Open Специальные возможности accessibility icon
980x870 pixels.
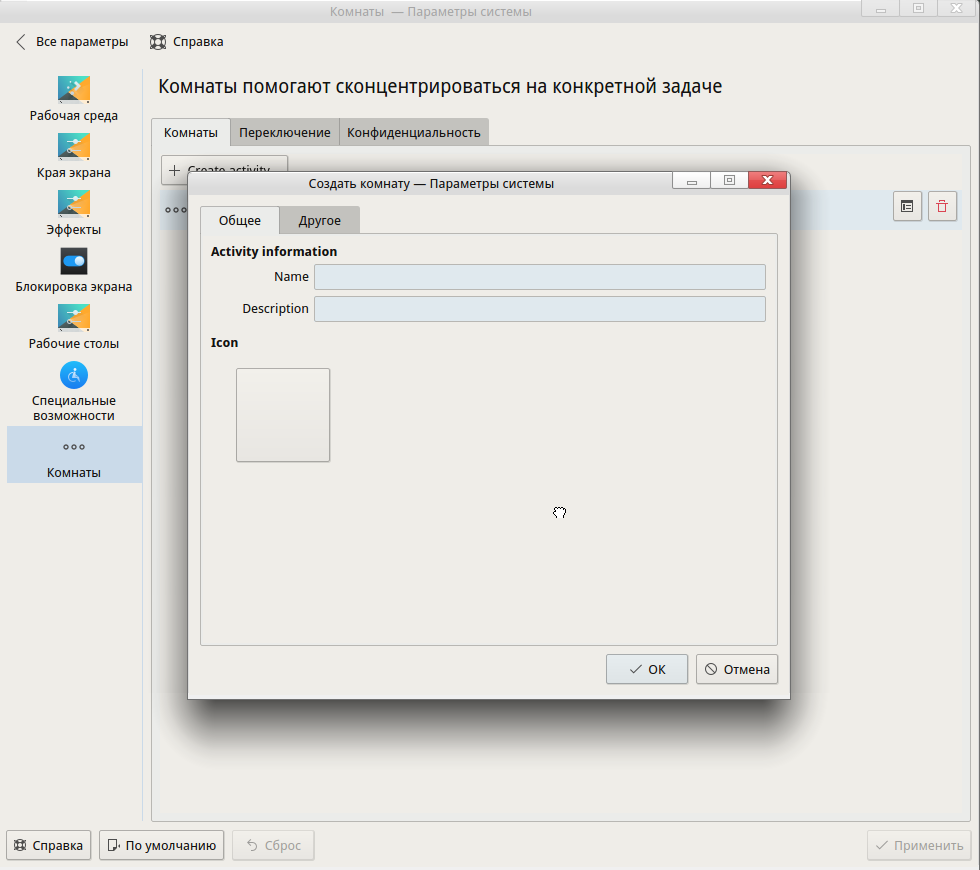point(74,376)
